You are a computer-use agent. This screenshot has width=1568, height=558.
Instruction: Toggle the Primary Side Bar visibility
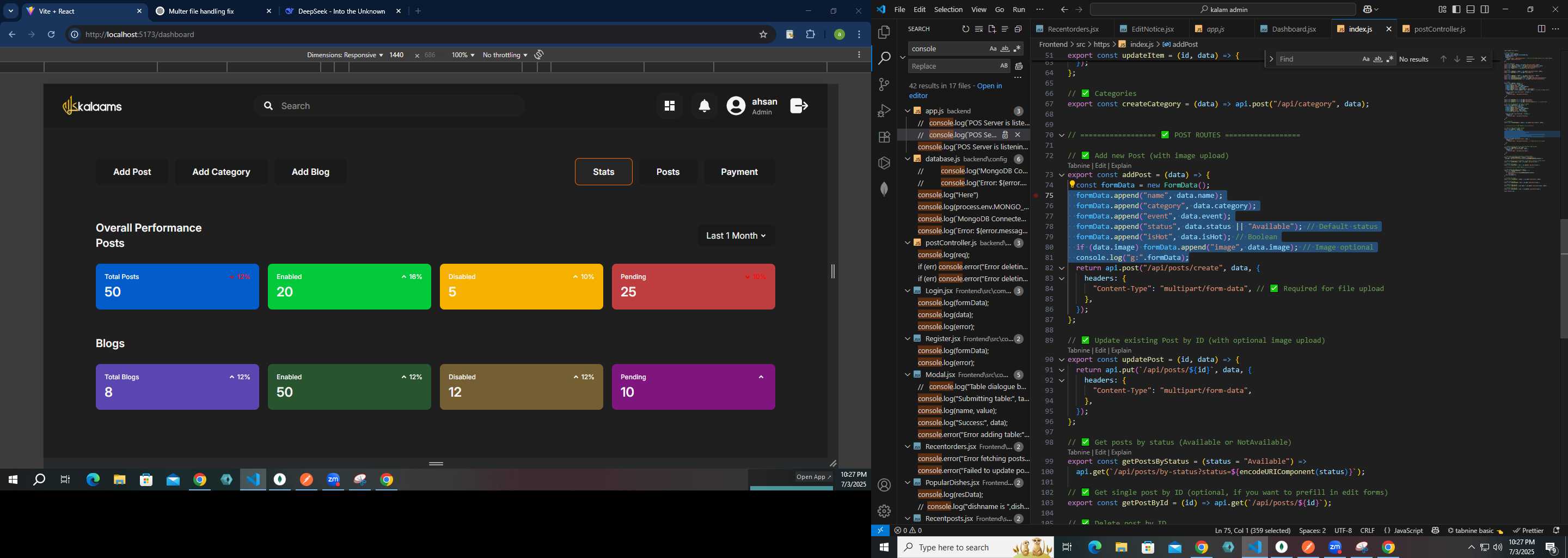pyautogui.click(x=1456, y=10)
